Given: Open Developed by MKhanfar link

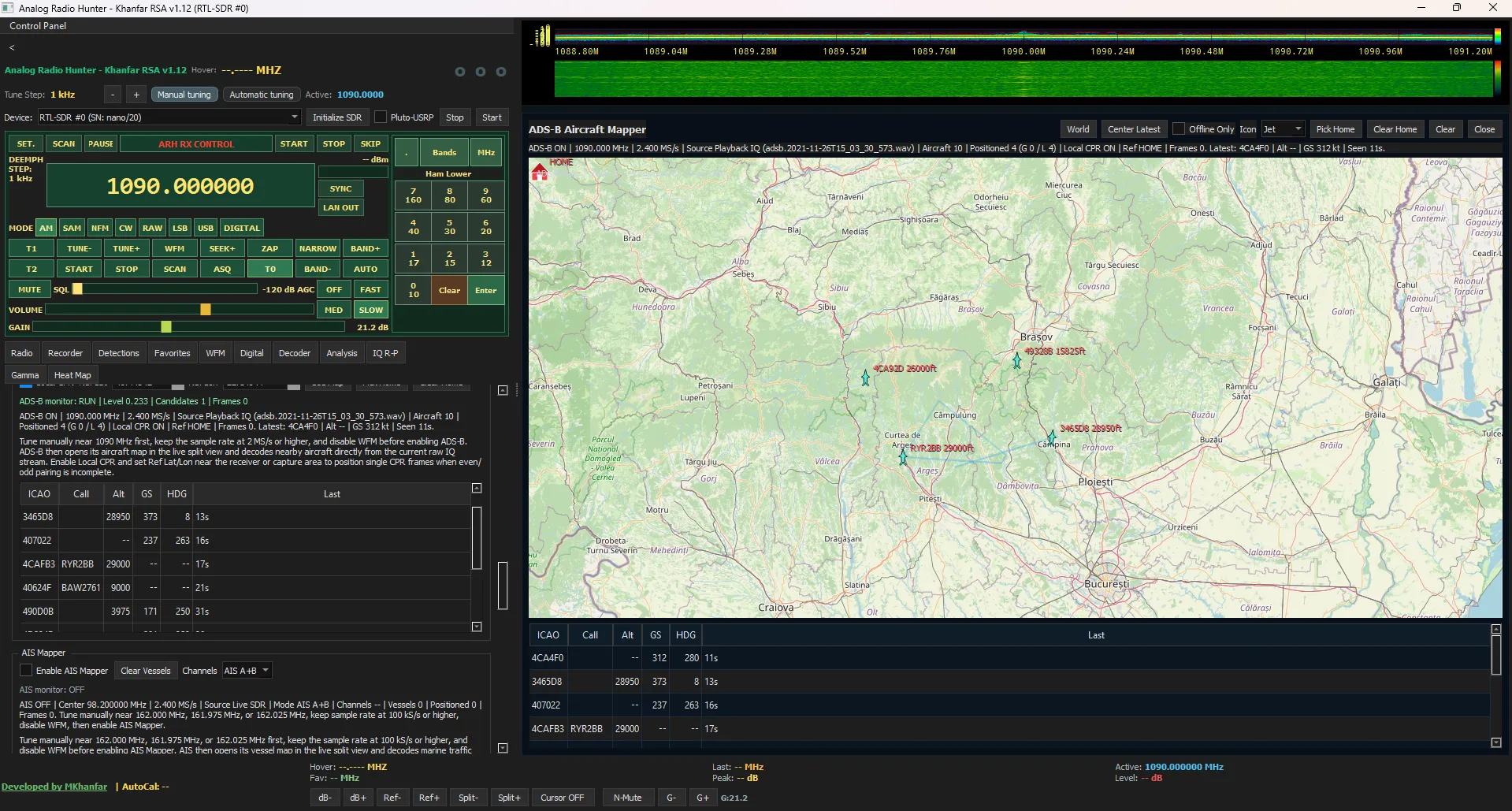Looking at the screenshot, I should click(54, 787).
